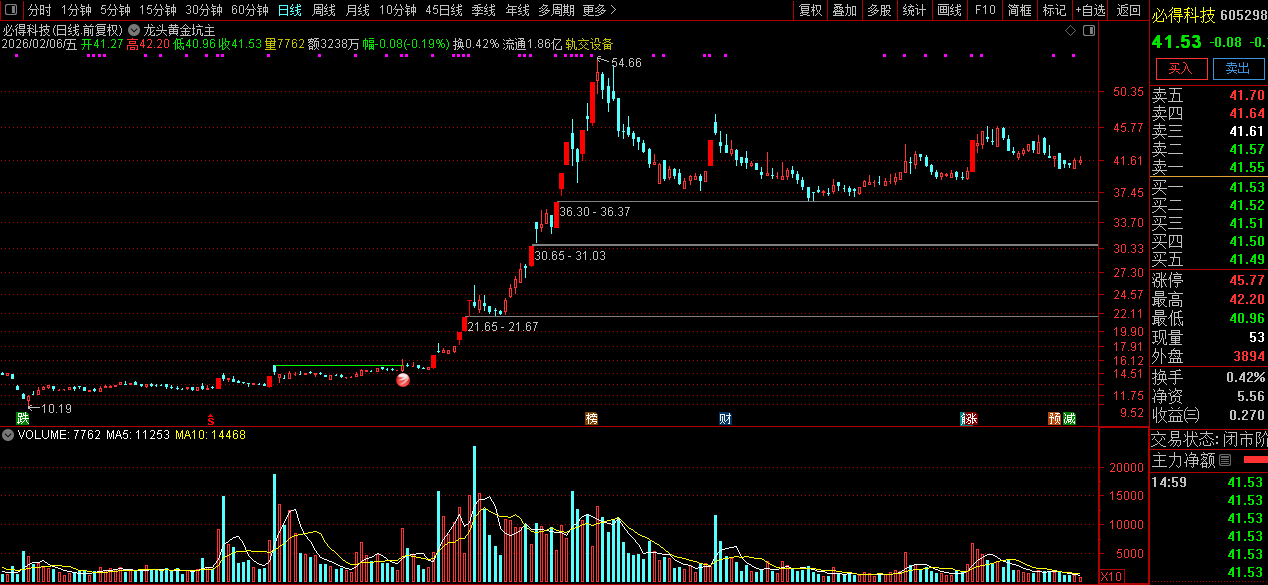This screenshot has width=1268, height=585.
Task: Click the sidebar panel toggle icon at top-left
Action: 11,10
